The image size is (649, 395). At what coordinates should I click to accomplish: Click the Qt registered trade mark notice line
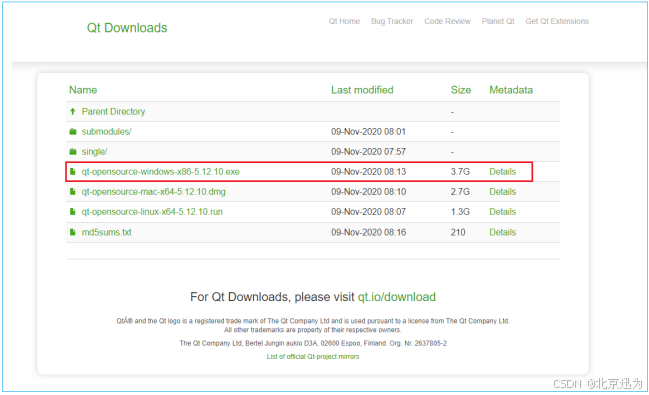click(x=313, y=321)
